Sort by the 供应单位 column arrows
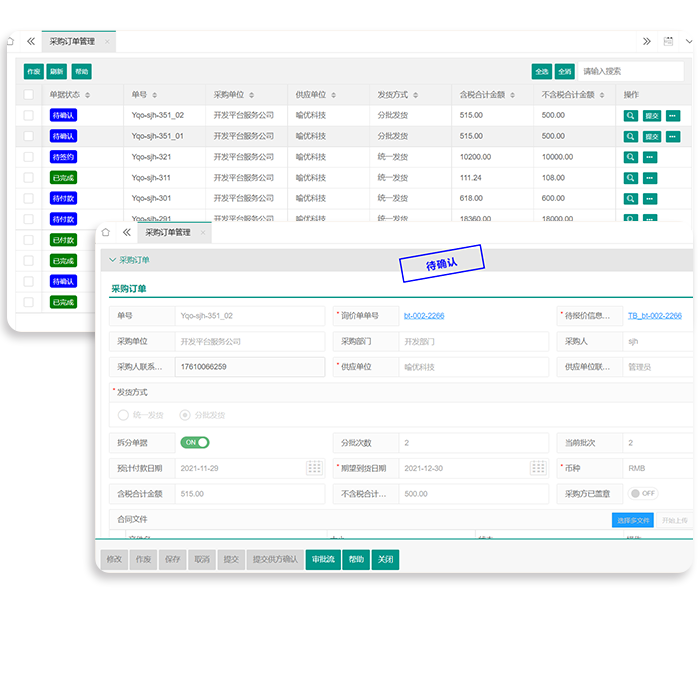This screenshot has height=700, width=700. click(333, 95)
